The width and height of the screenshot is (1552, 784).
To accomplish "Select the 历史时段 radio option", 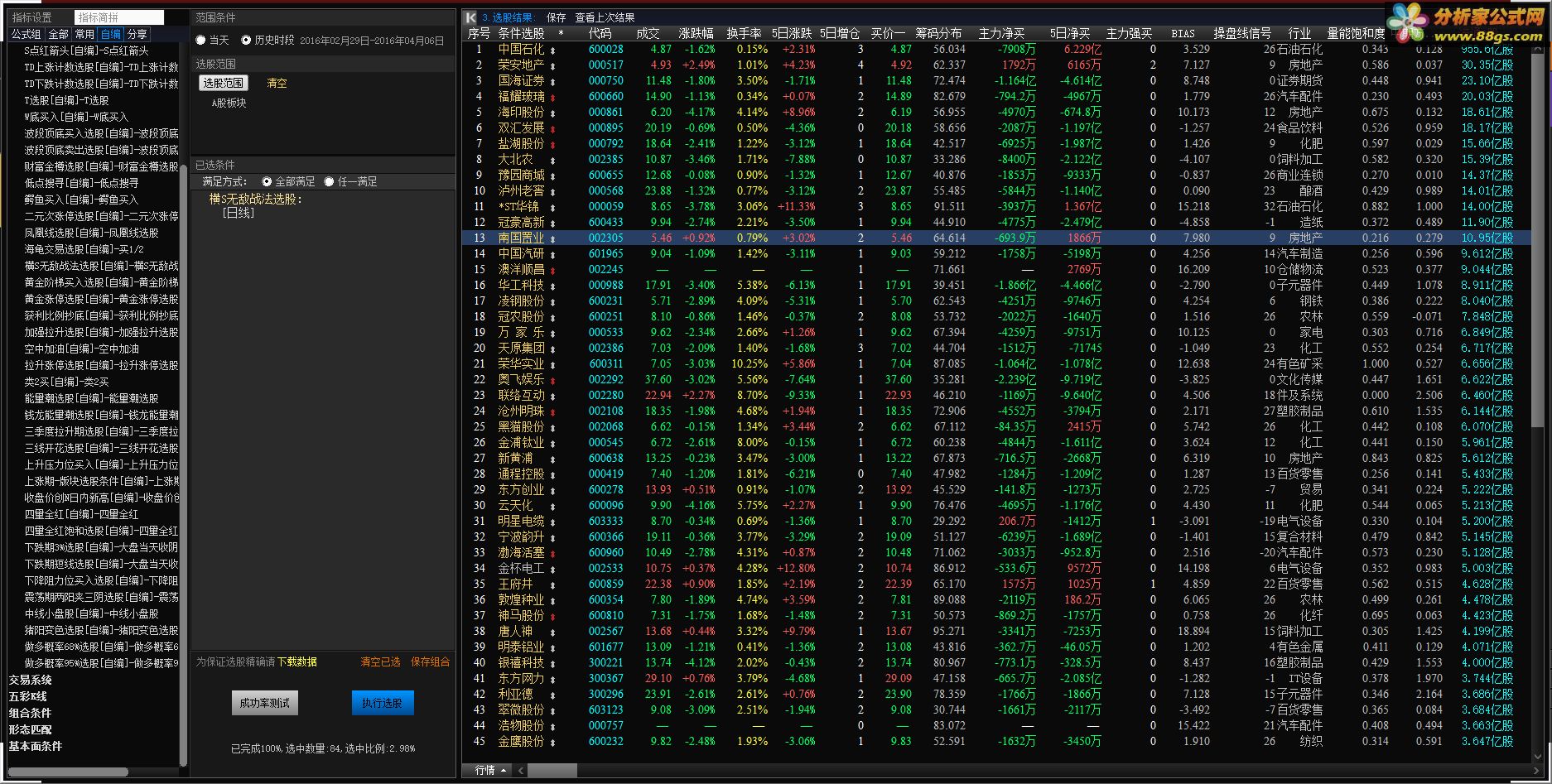I will pyautogui.click(x=246, y=40).
